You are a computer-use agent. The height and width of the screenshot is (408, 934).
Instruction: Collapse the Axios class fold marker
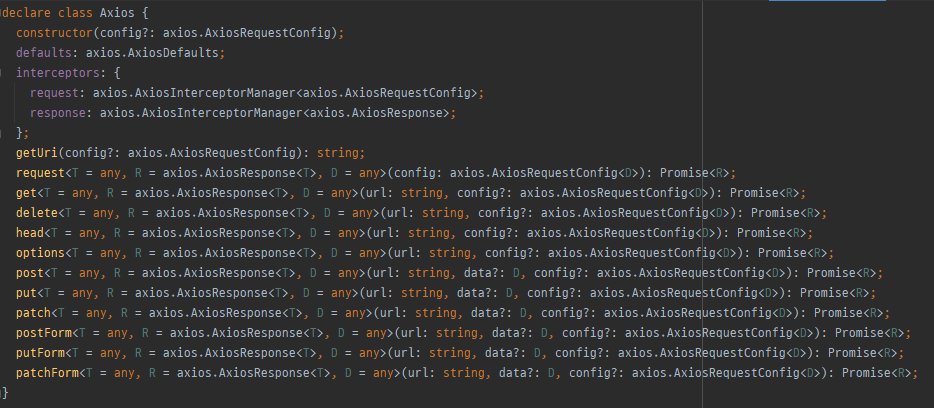click(4, 13)
